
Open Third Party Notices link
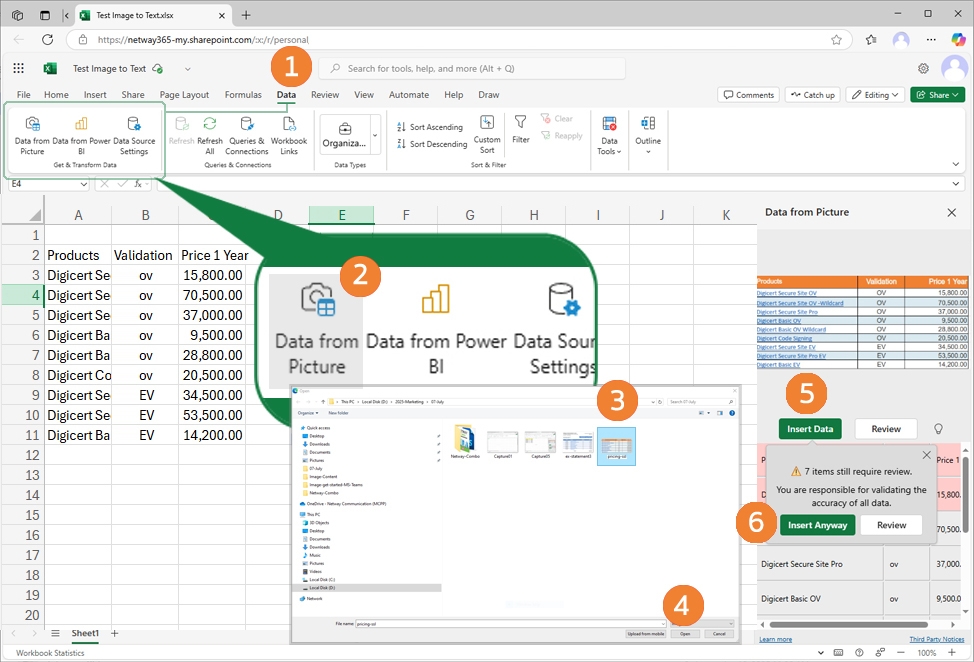937,639
